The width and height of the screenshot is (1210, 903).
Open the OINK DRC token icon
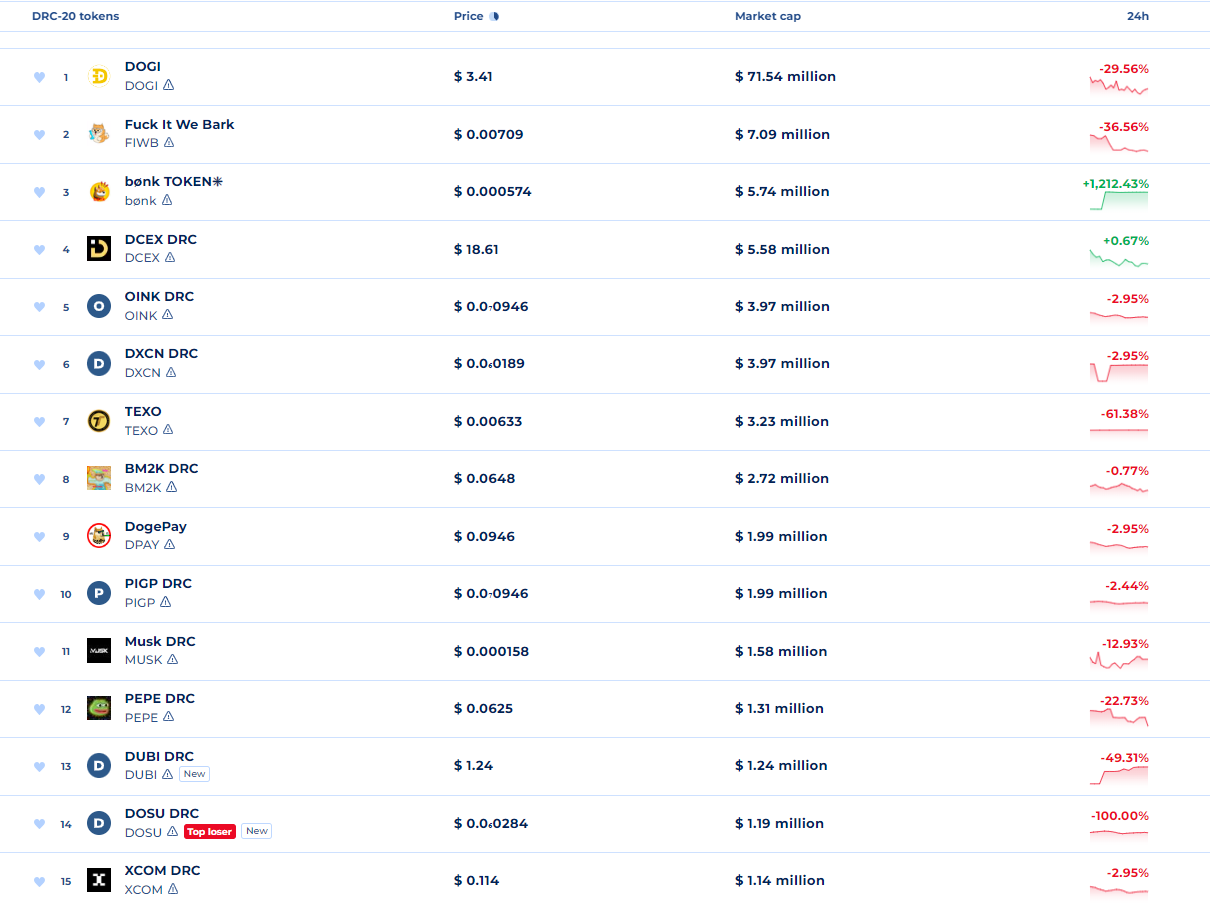click(x=98, y=307)
